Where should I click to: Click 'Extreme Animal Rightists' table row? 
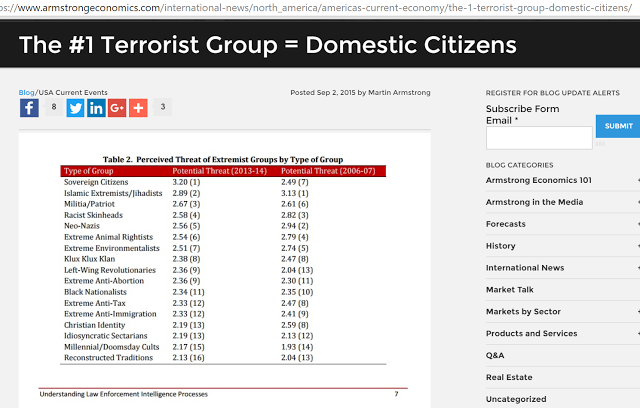[x=223, y=237]
